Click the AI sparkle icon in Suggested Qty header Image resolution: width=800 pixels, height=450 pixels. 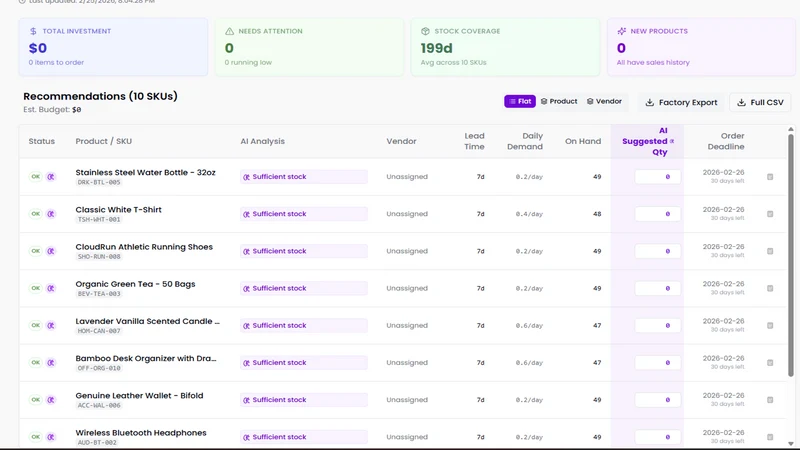click(672, 141)
